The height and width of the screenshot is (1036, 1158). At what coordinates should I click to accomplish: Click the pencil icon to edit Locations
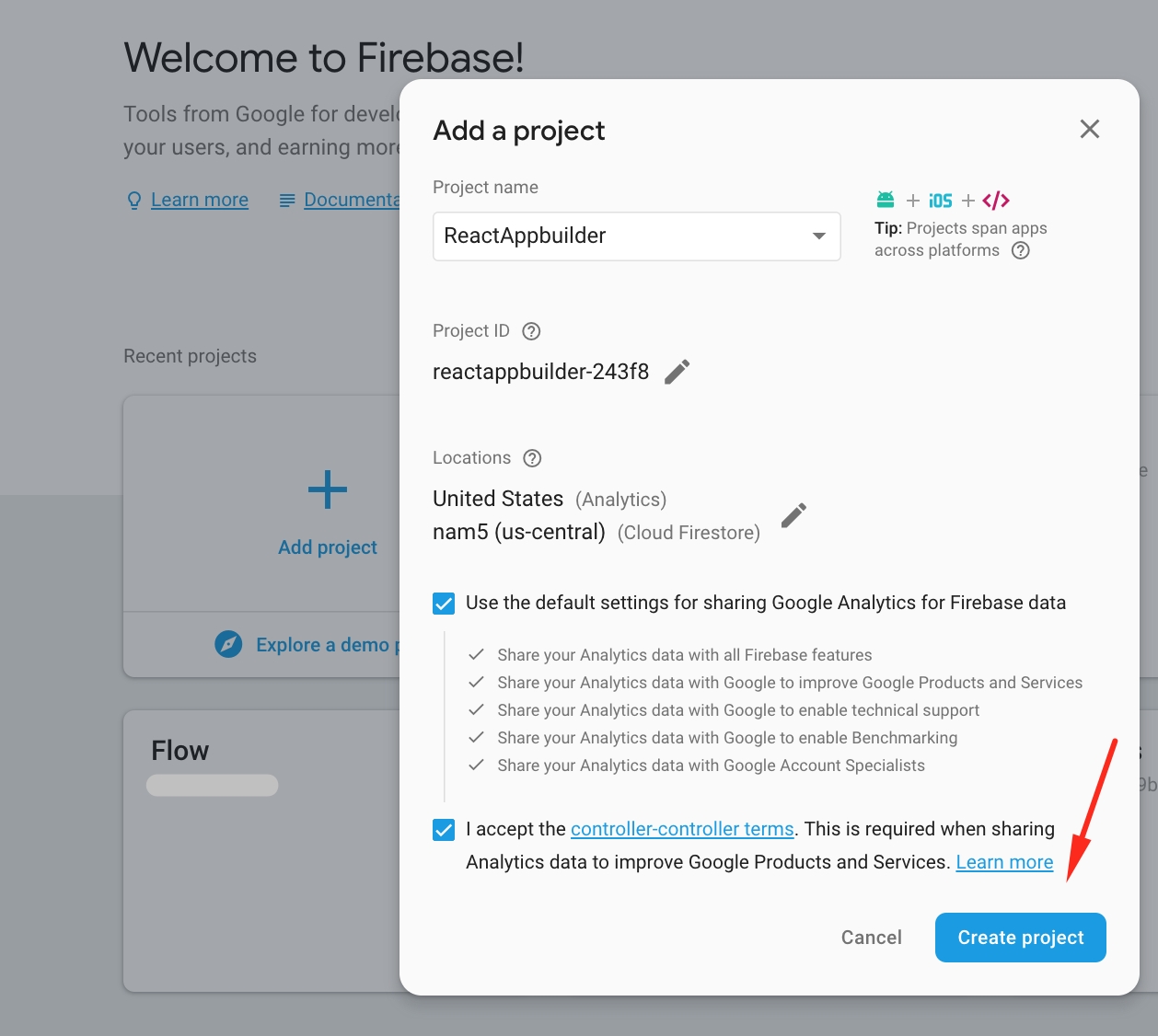(793, 515)
